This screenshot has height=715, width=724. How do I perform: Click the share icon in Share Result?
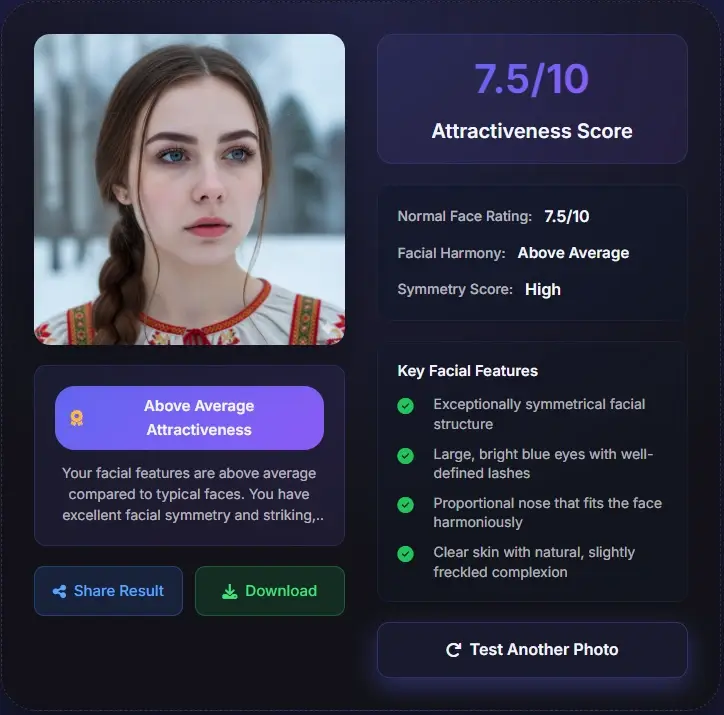click(59, 591)
